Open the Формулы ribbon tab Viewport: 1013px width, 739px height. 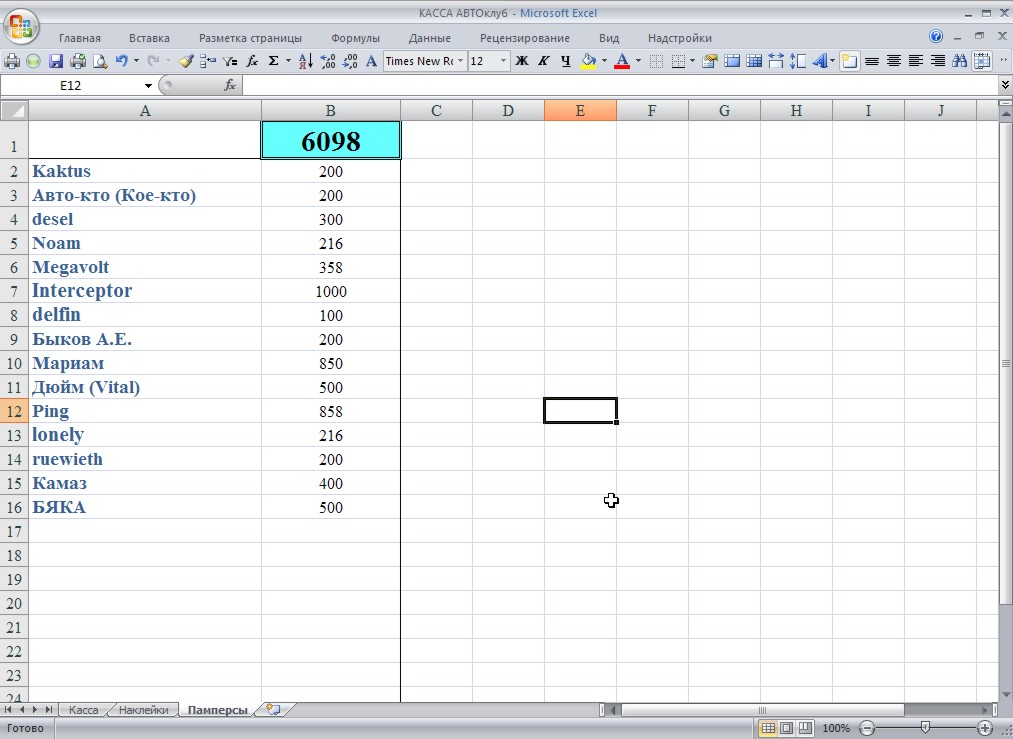click(355, 38)
